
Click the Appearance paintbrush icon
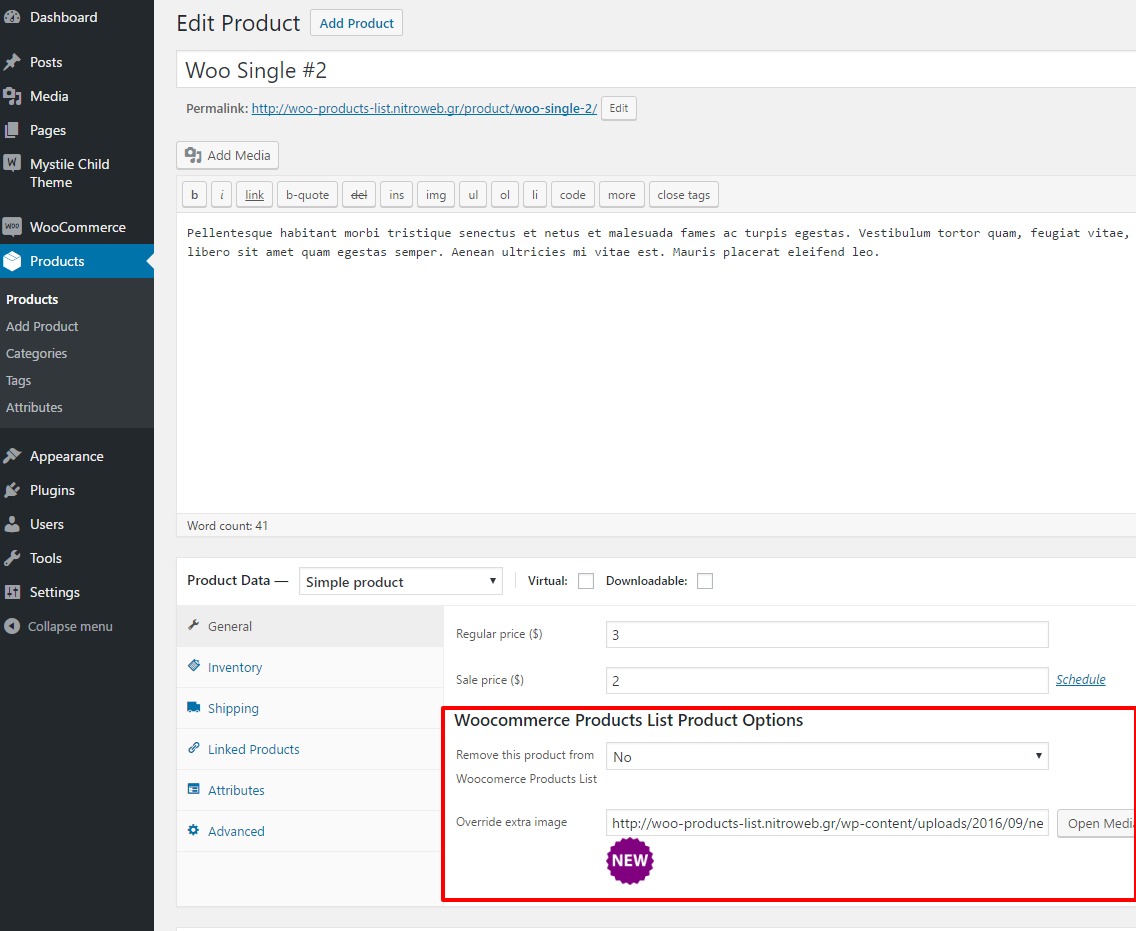click(x=12, y=456)
